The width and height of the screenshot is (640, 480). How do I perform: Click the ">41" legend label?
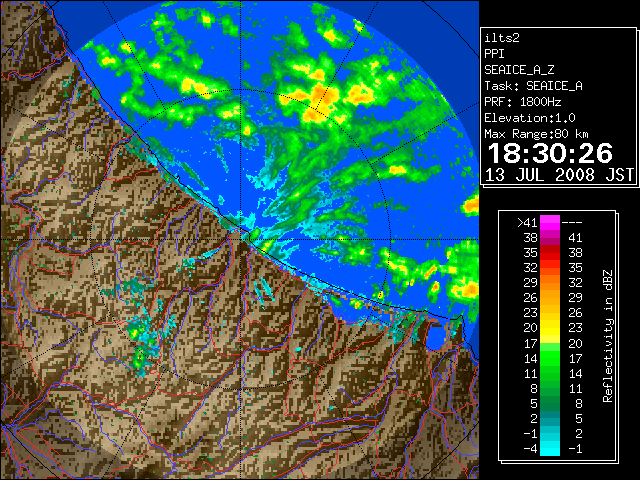click(527, 223)
